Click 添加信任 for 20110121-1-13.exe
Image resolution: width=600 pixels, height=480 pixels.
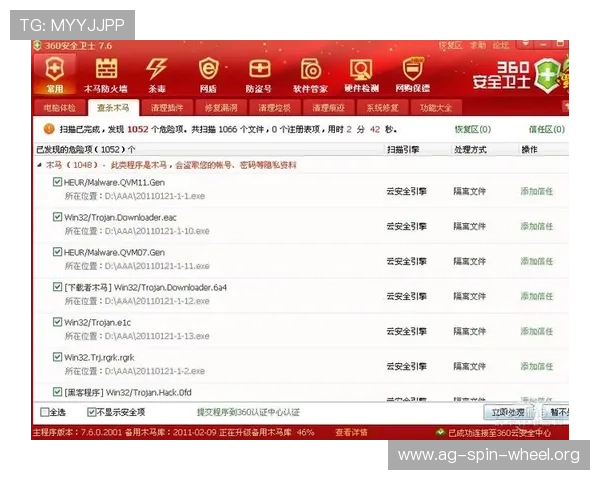[x=536, y=331]
